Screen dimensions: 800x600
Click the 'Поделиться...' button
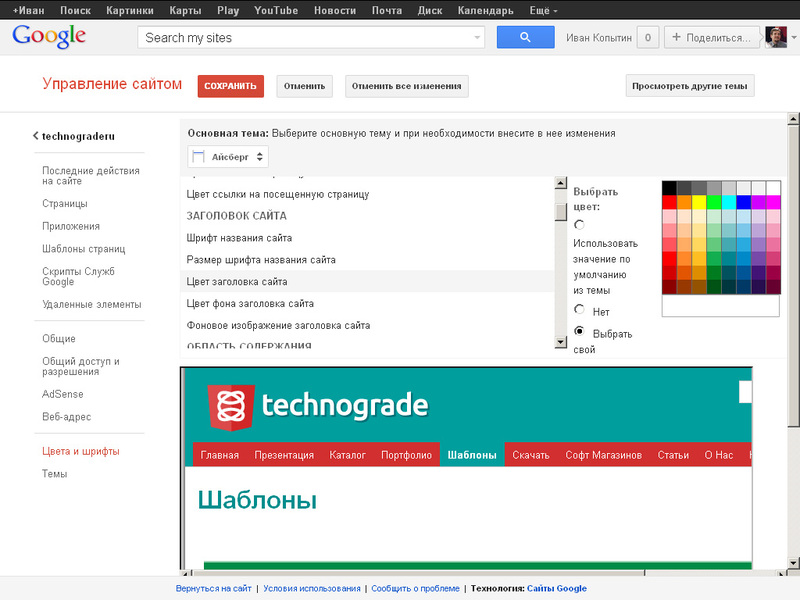click(x=712, y=37)
